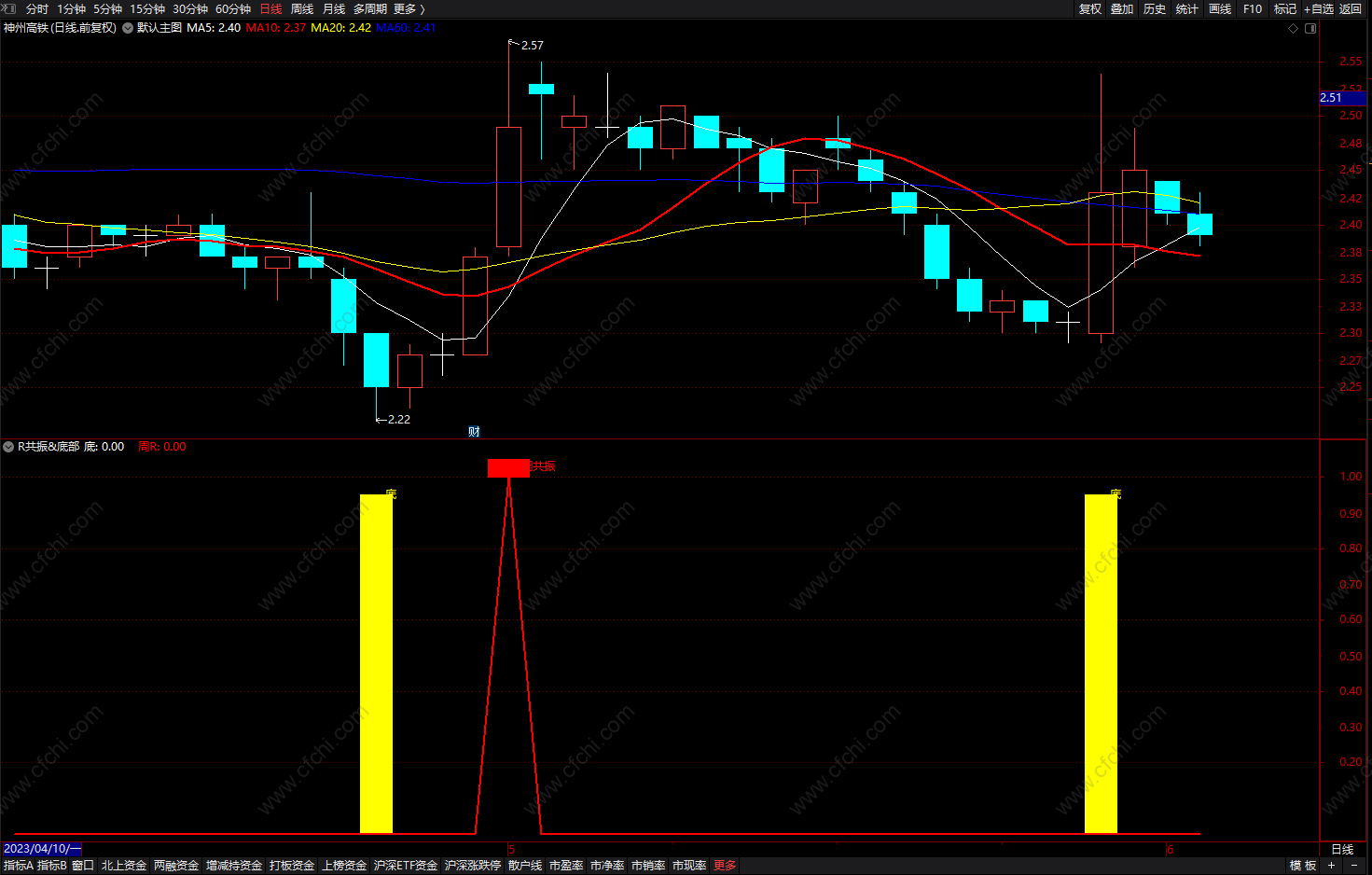Select 市盈率 indicator
Image resolution: width=1372 pixels, height=875 pixels.
tap(566, 866)
